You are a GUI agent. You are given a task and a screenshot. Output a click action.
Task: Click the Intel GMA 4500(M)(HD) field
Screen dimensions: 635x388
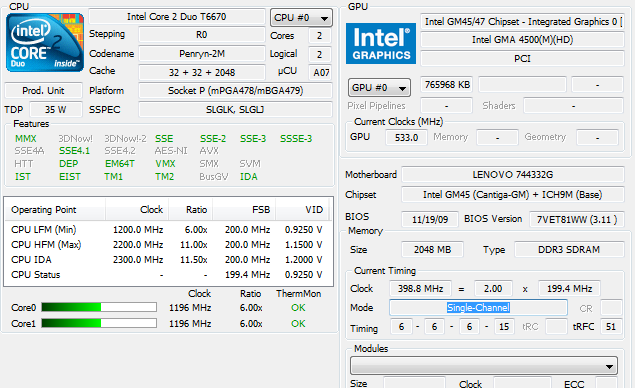pyautogui.click(x=522, y=40)
